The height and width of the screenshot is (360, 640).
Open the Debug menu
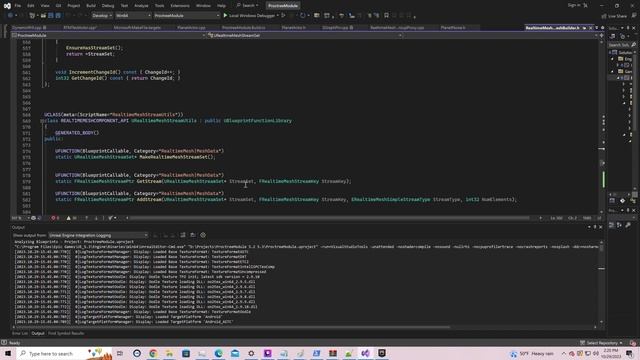click(x=108, y=6)
